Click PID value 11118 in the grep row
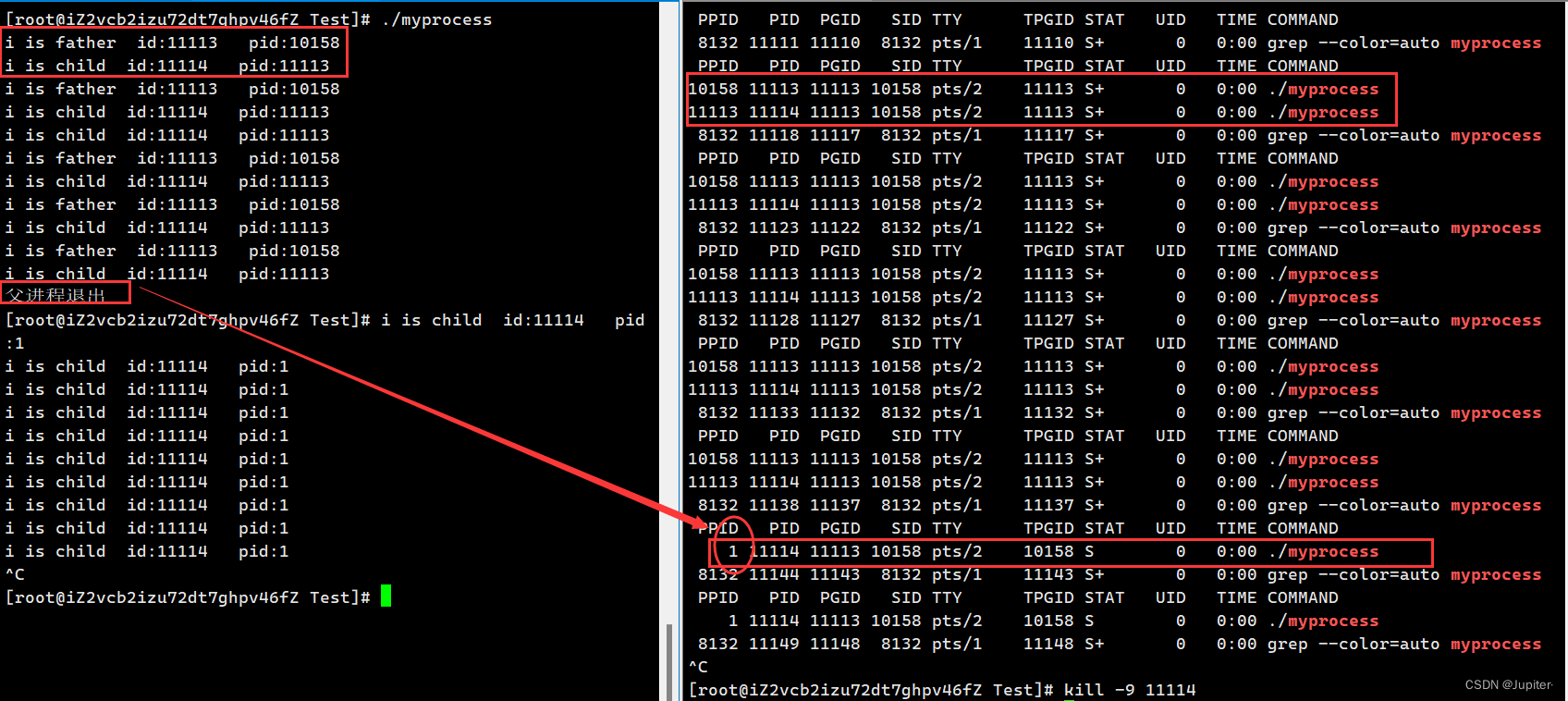 coord(774,135)
